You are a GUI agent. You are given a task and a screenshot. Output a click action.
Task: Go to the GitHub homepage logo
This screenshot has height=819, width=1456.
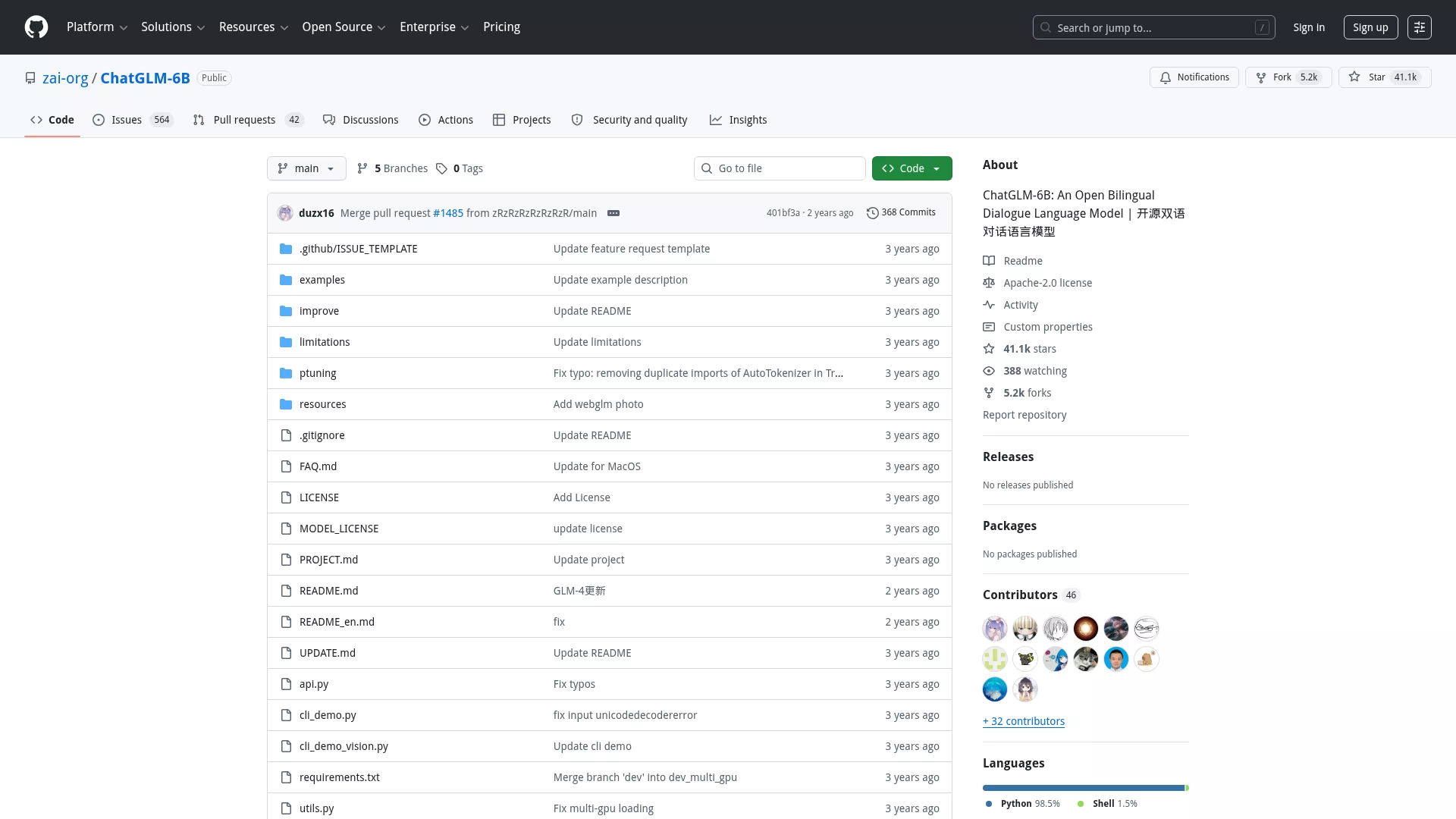(36, 27)
